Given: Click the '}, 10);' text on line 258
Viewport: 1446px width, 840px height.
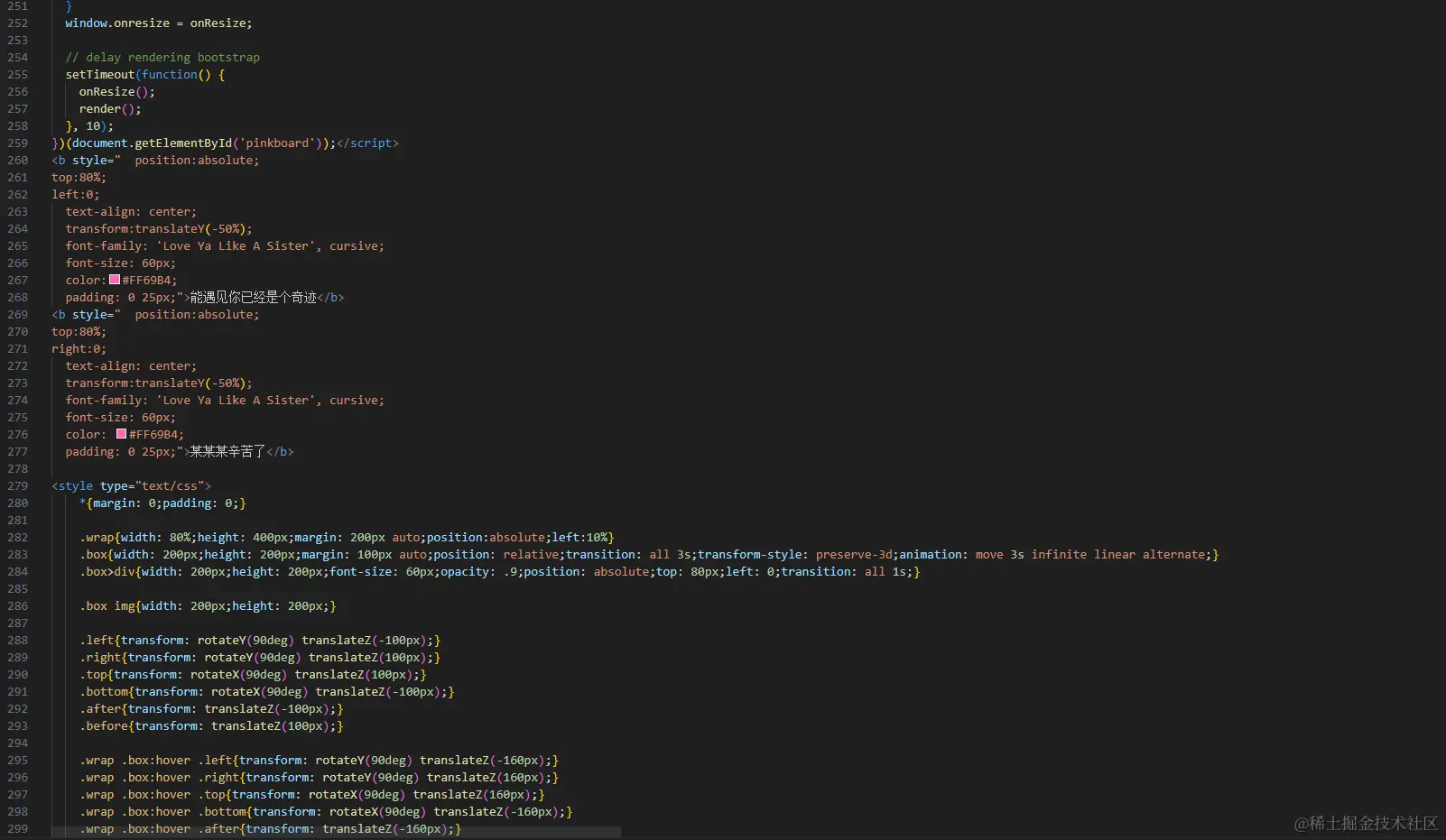Looking at the screenshot, I should [89, 126].
